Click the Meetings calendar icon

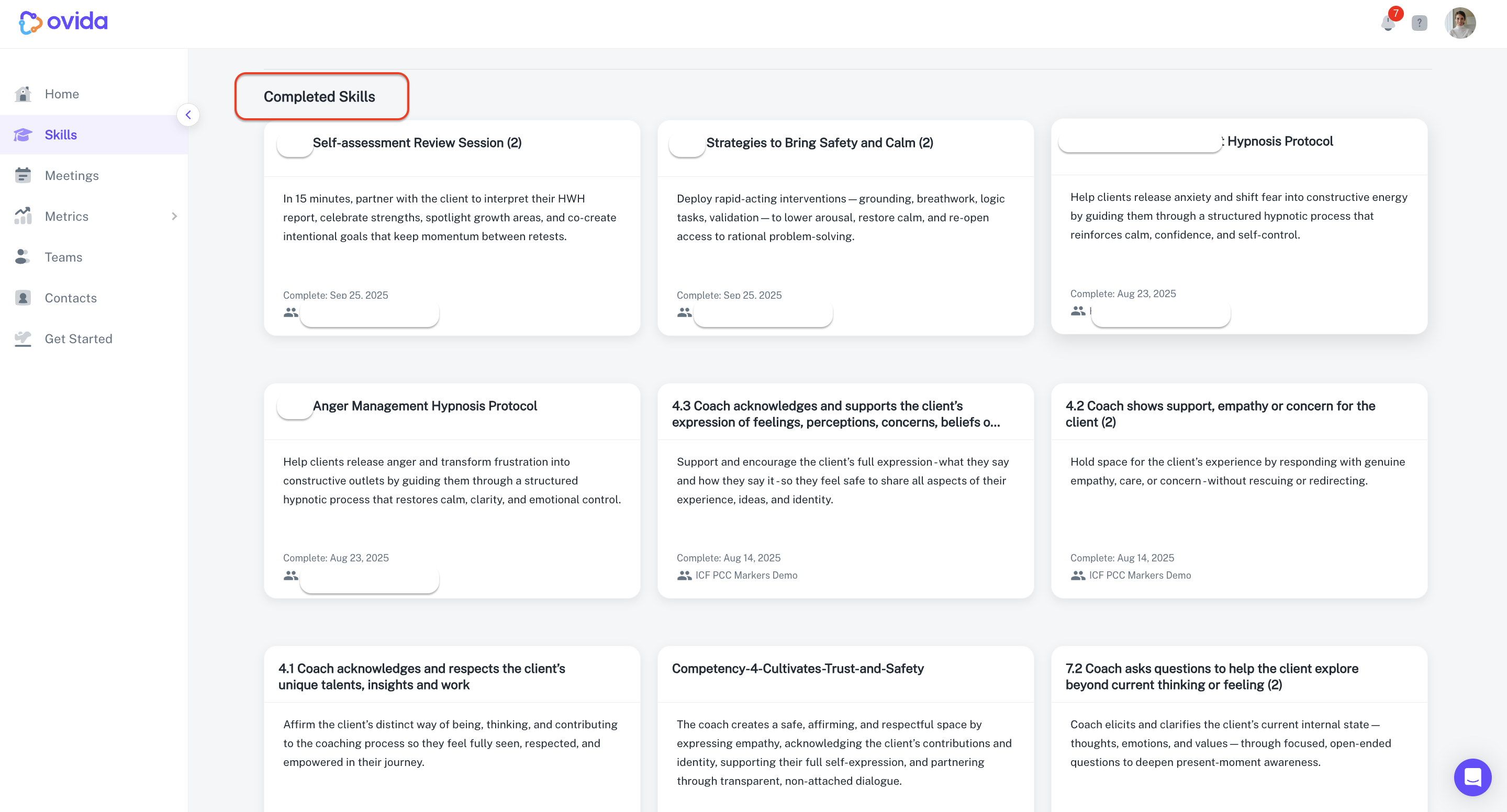(x=23, y=175)
